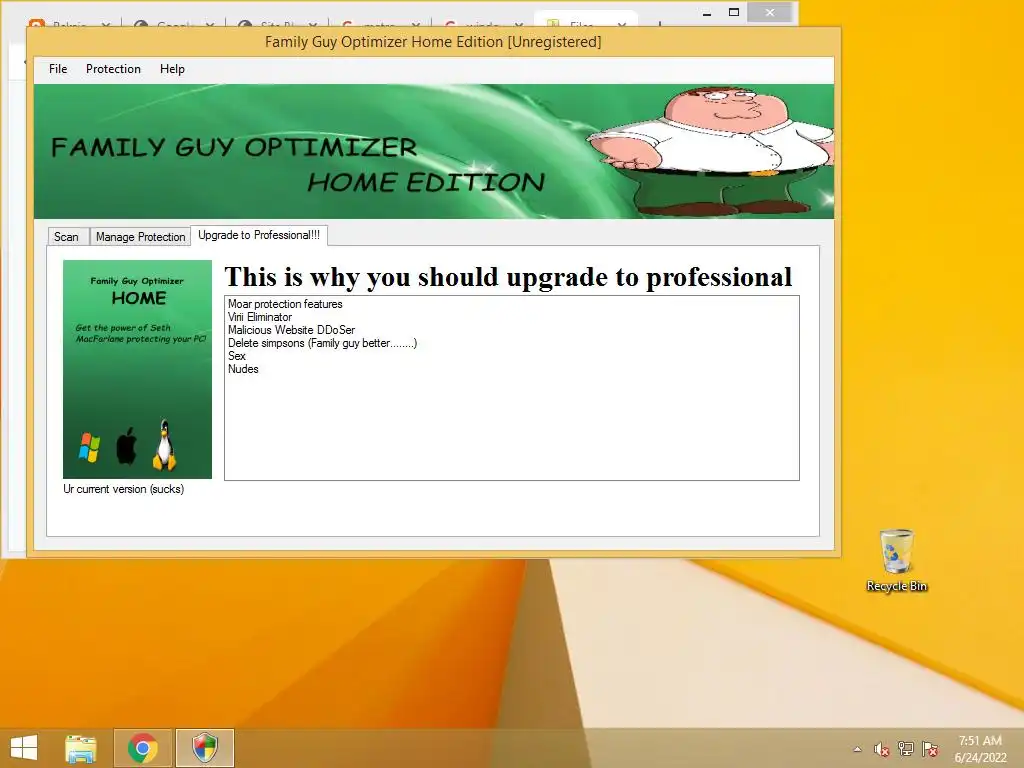The image size is (1024, 768).
Task: Open File Explorer from the taskbar
Action: [81, 748]
